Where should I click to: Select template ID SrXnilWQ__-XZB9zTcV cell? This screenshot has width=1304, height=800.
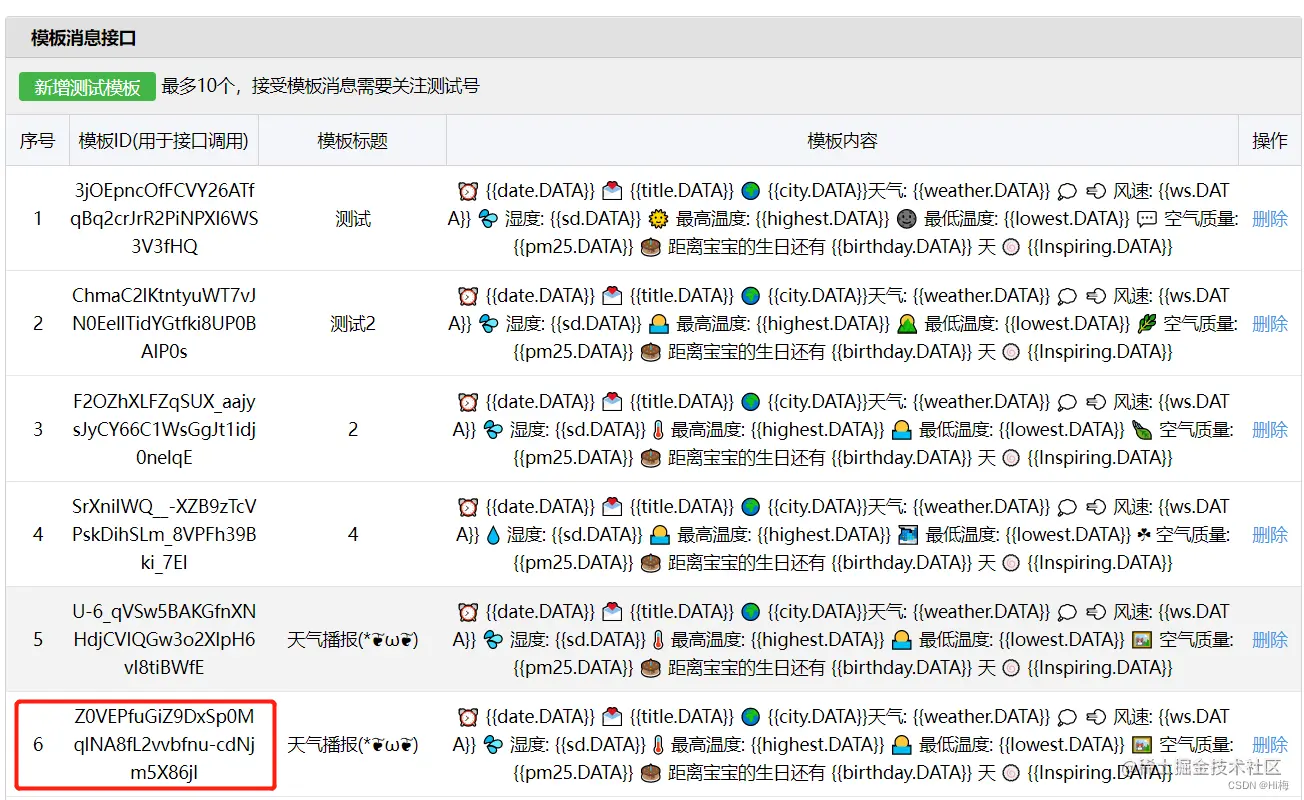pos(164,534)
